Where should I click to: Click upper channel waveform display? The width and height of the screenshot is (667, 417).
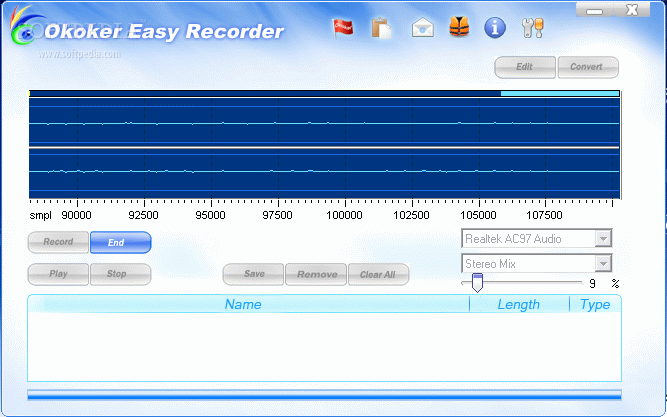click(324, 123)
